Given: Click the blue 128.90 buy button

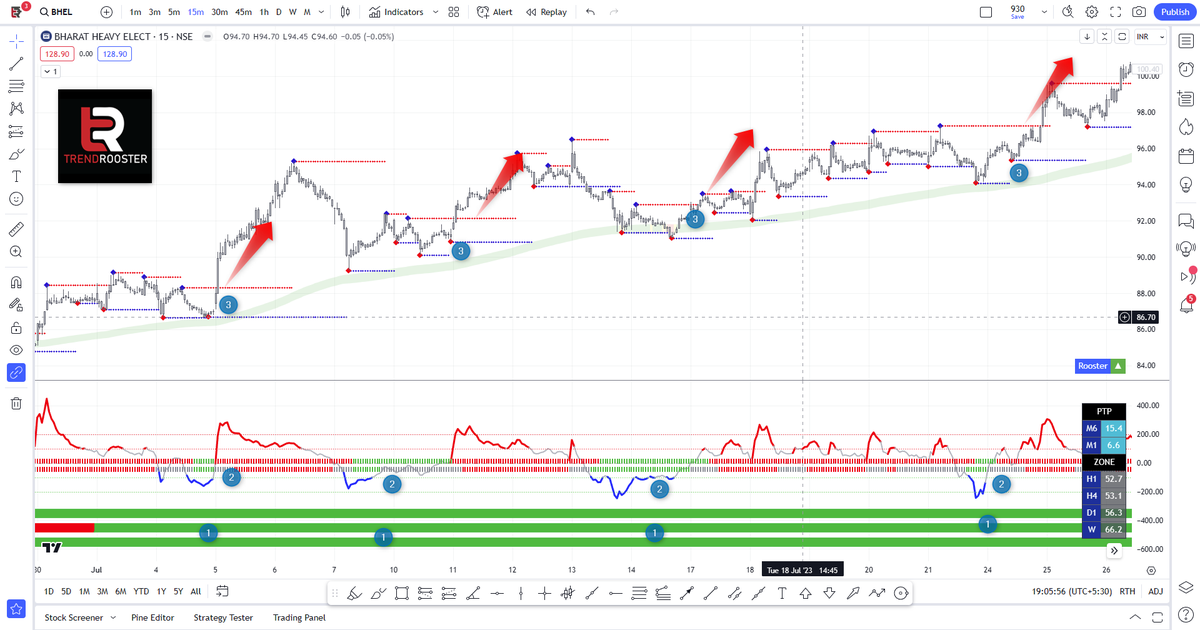Looking at the screenshot, I should [113, 54].
